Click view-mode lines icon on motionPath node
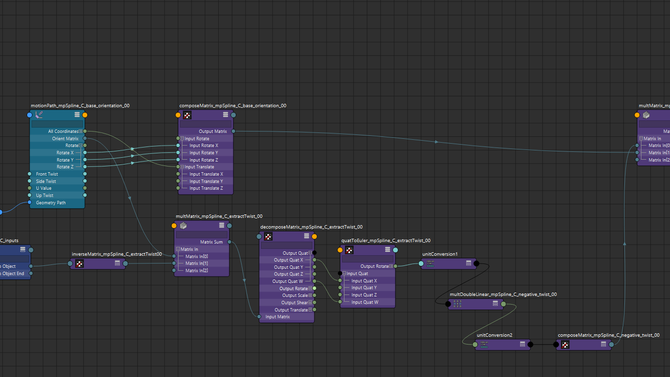The height and width of the screenshot is (377, 670). (77, 115)
